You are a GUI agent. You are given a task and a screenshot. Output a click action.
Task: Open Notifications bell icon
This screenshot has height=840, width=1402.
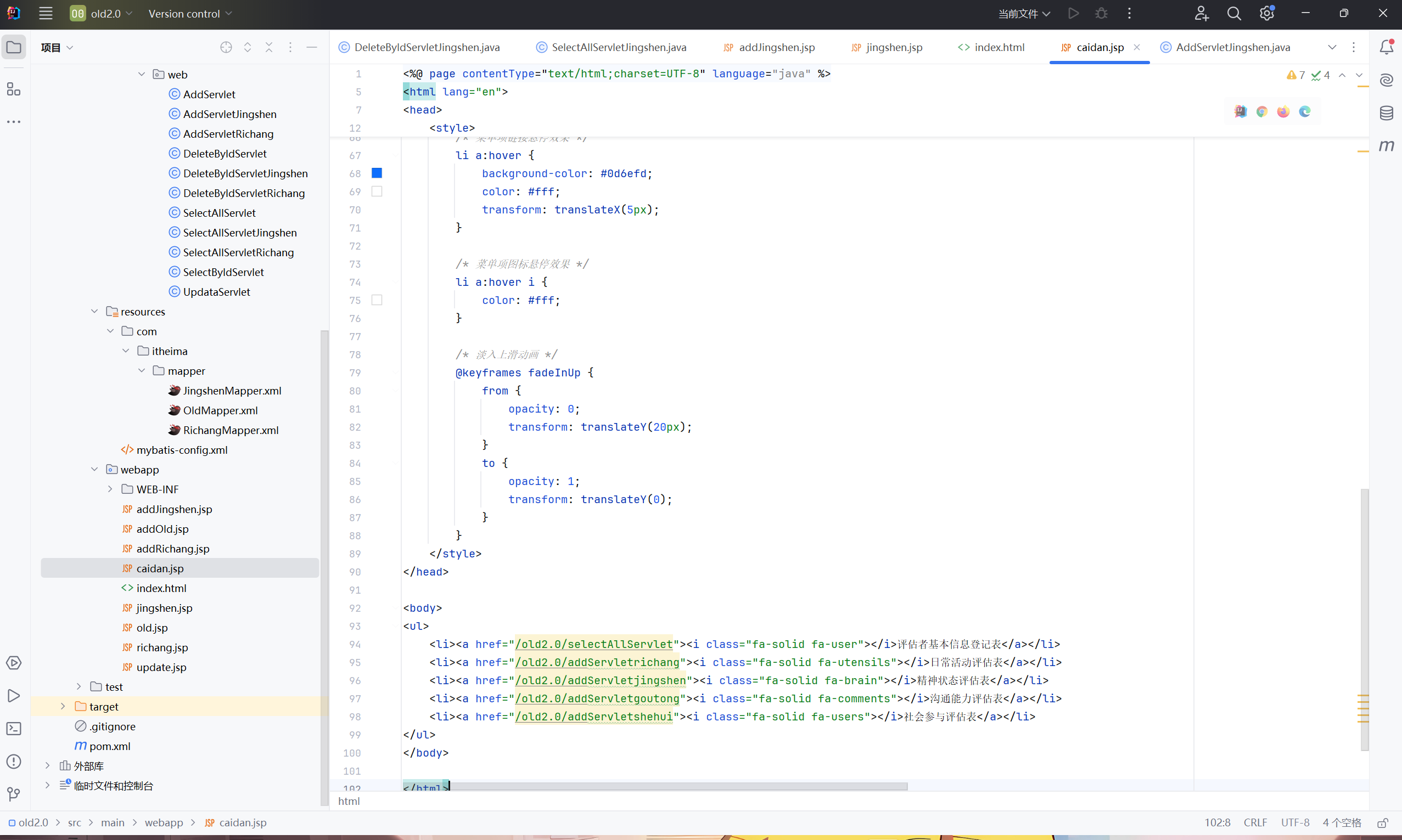[1386, 47]
